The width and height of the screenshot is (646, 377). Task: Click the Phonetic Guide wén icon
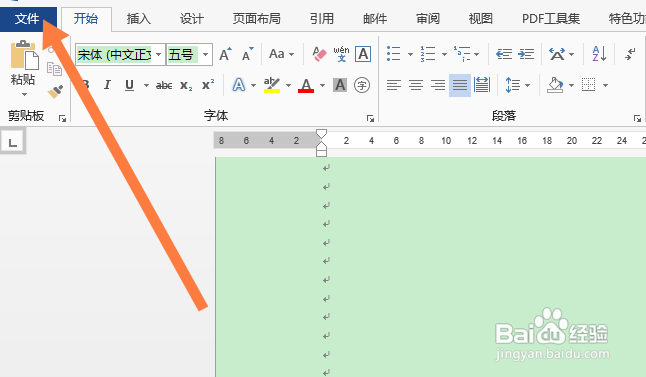341,54
